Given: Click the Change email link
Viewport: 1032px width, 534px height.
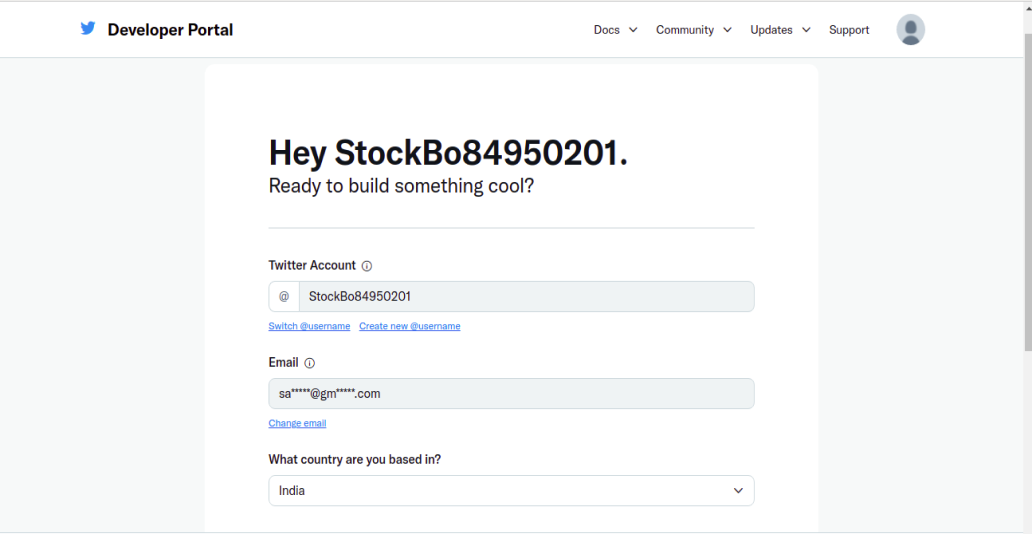Looking at the screenshot, I should point(297,423).
